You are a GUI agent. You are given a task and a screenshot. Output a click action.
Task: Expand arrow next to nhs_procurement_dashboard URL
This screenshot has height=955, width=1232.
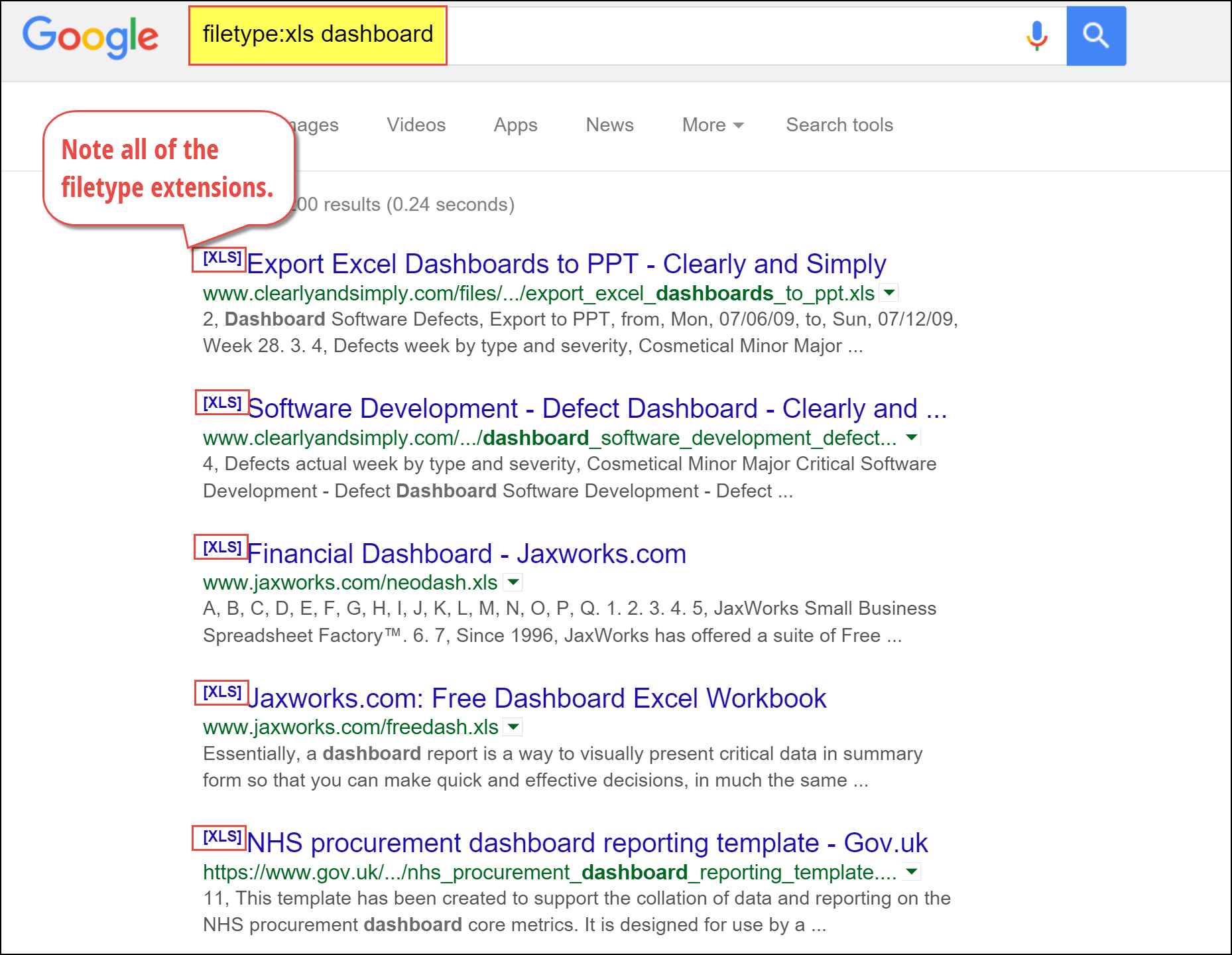(x=912, y=871)
